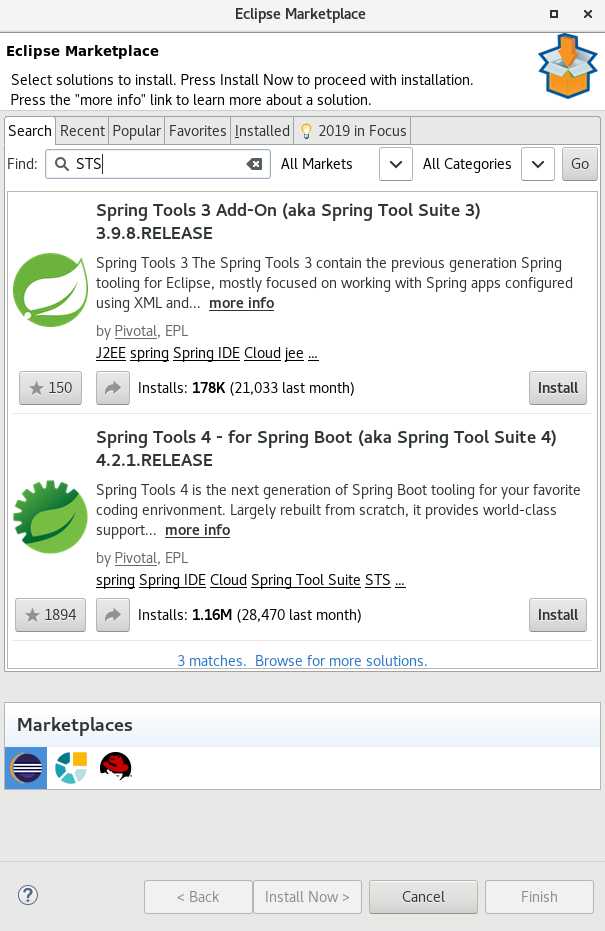Open more info for Spring Tools 3
Viewport: 605px width, 931px height.
point(242,303)
